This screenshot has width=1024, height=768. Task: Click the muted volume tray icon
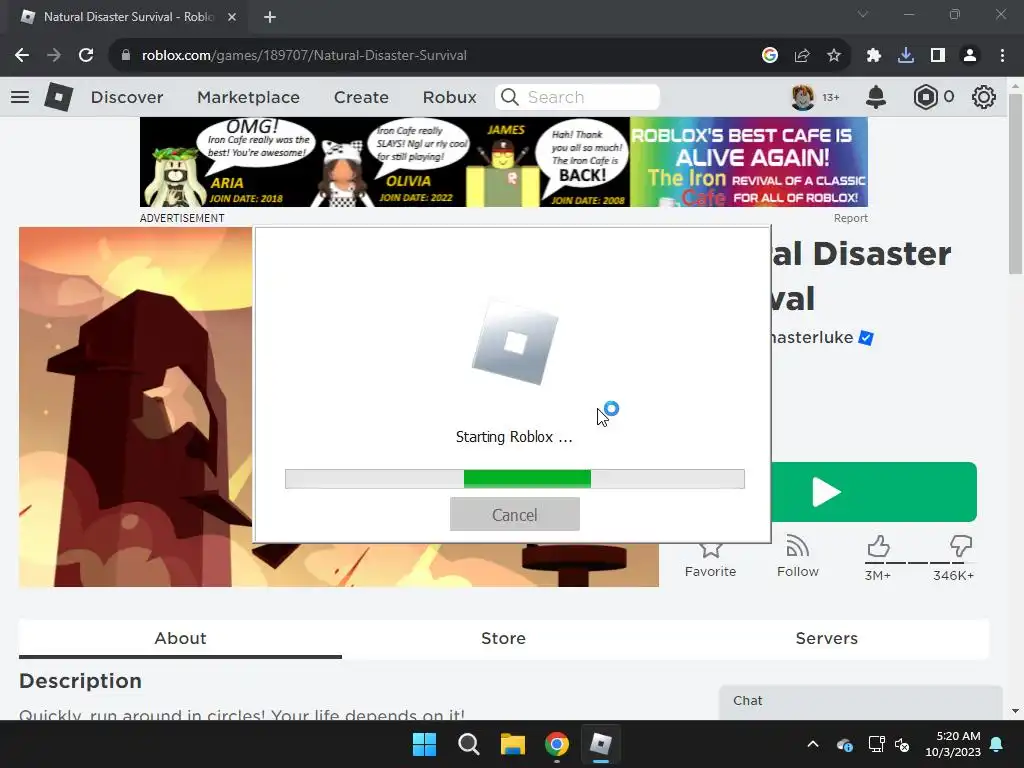[x=903, y=744]
